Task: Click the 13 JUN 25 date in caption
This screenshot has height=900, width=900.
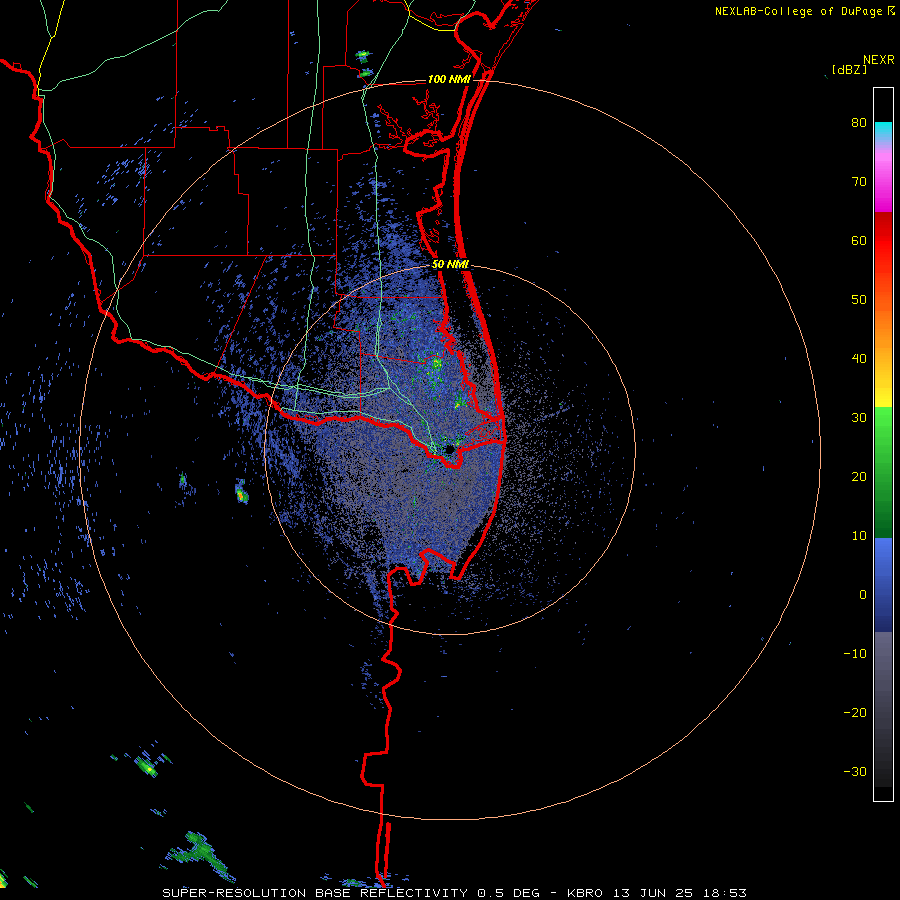Action: tap(653, 893)
